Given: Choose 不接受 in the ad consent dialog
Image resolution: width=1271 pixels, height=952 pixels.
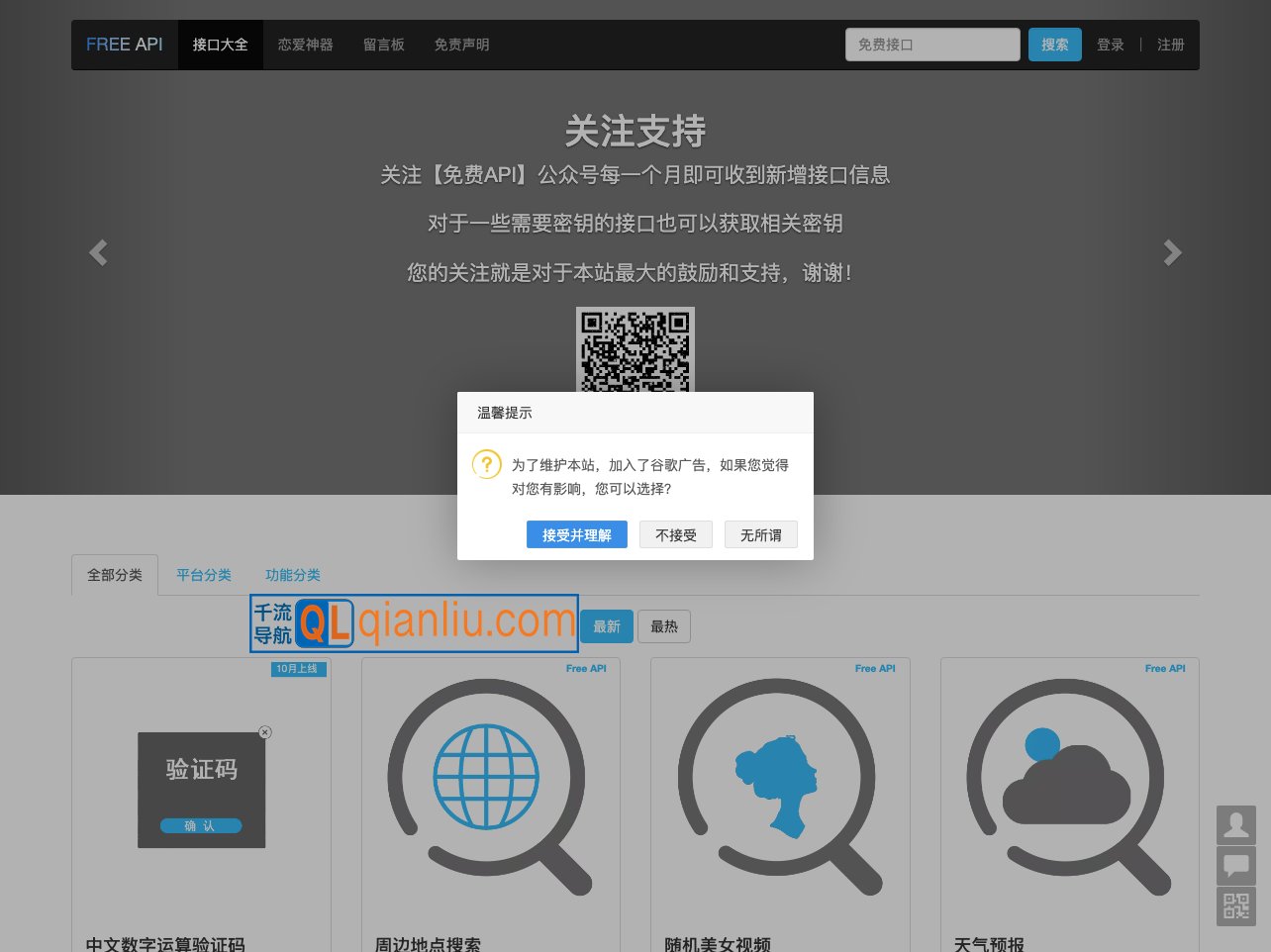Looking at the screenshot, I should pos(675,534).
